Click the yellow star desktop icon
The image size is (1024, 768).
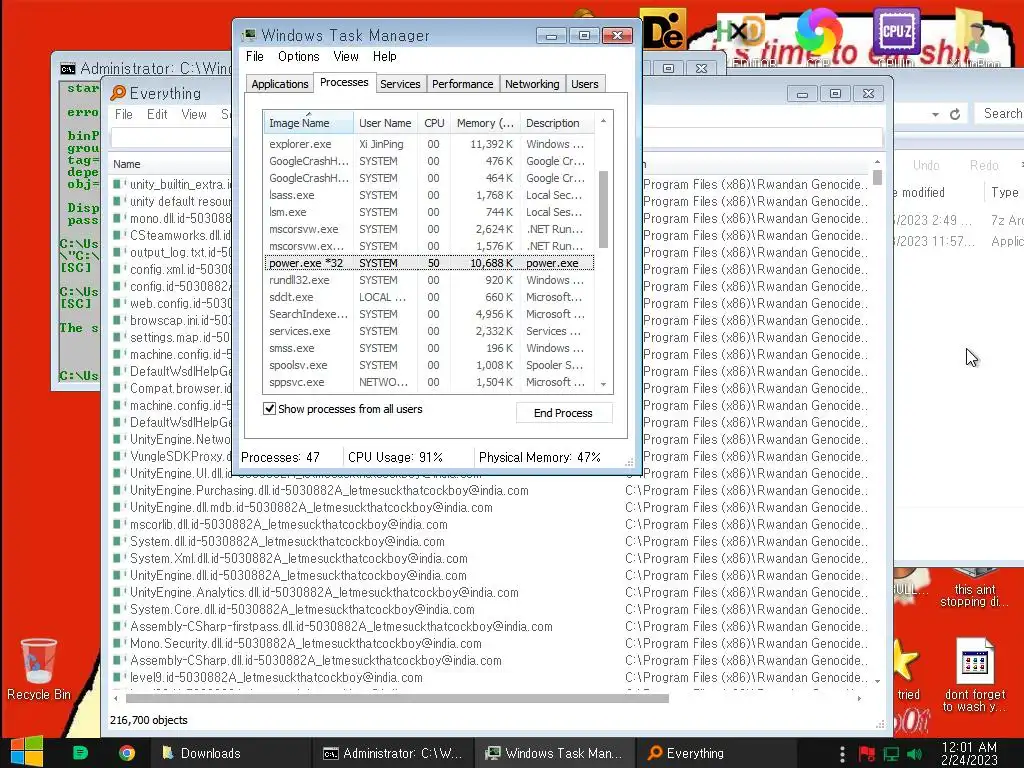[x=905, y=660]
